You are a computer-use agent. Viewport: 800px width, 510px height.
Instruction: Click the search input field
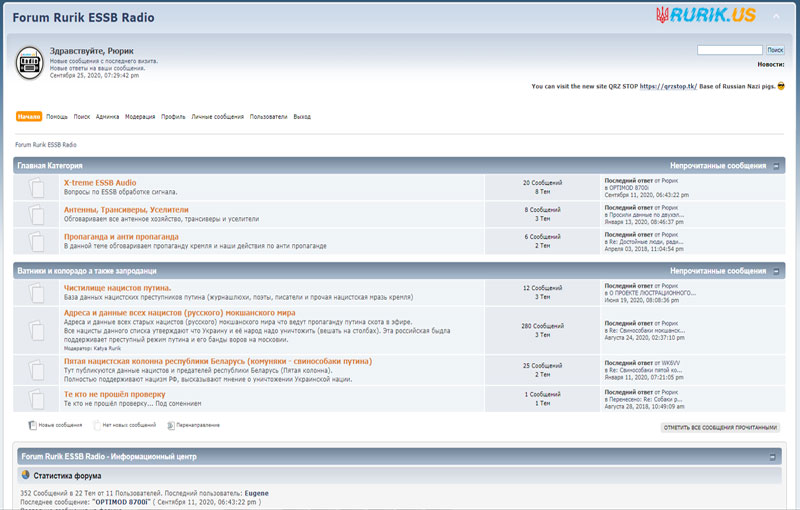[x=730, y=50]
